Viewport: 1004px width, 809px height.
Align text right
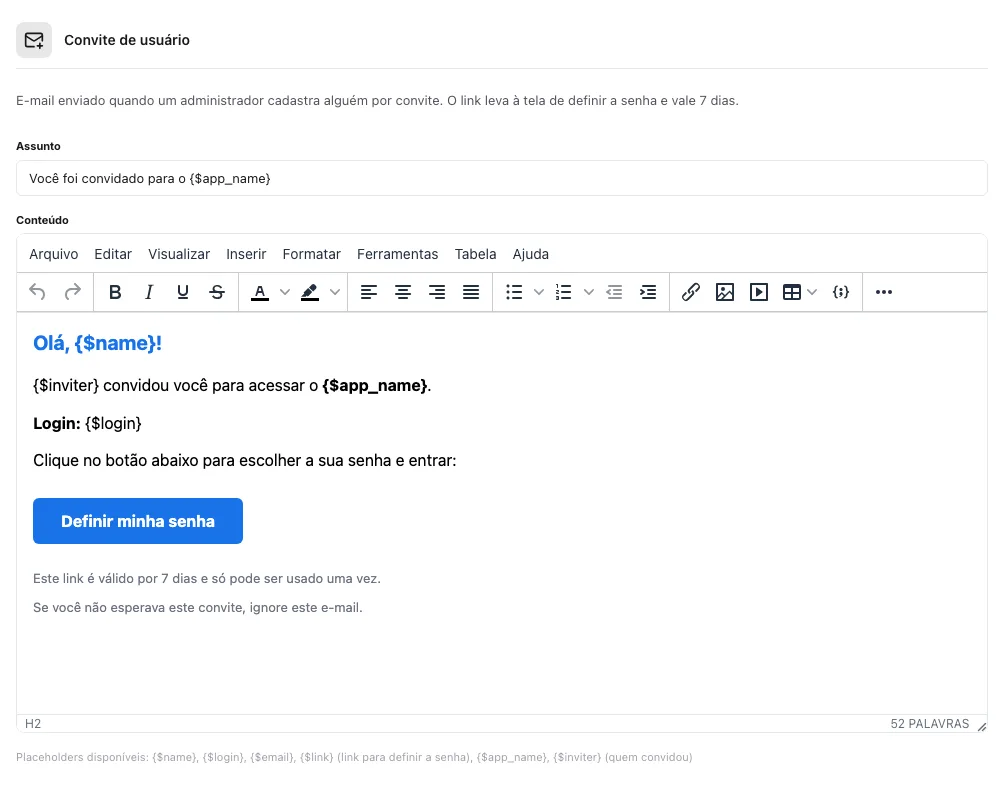[437, 292]
